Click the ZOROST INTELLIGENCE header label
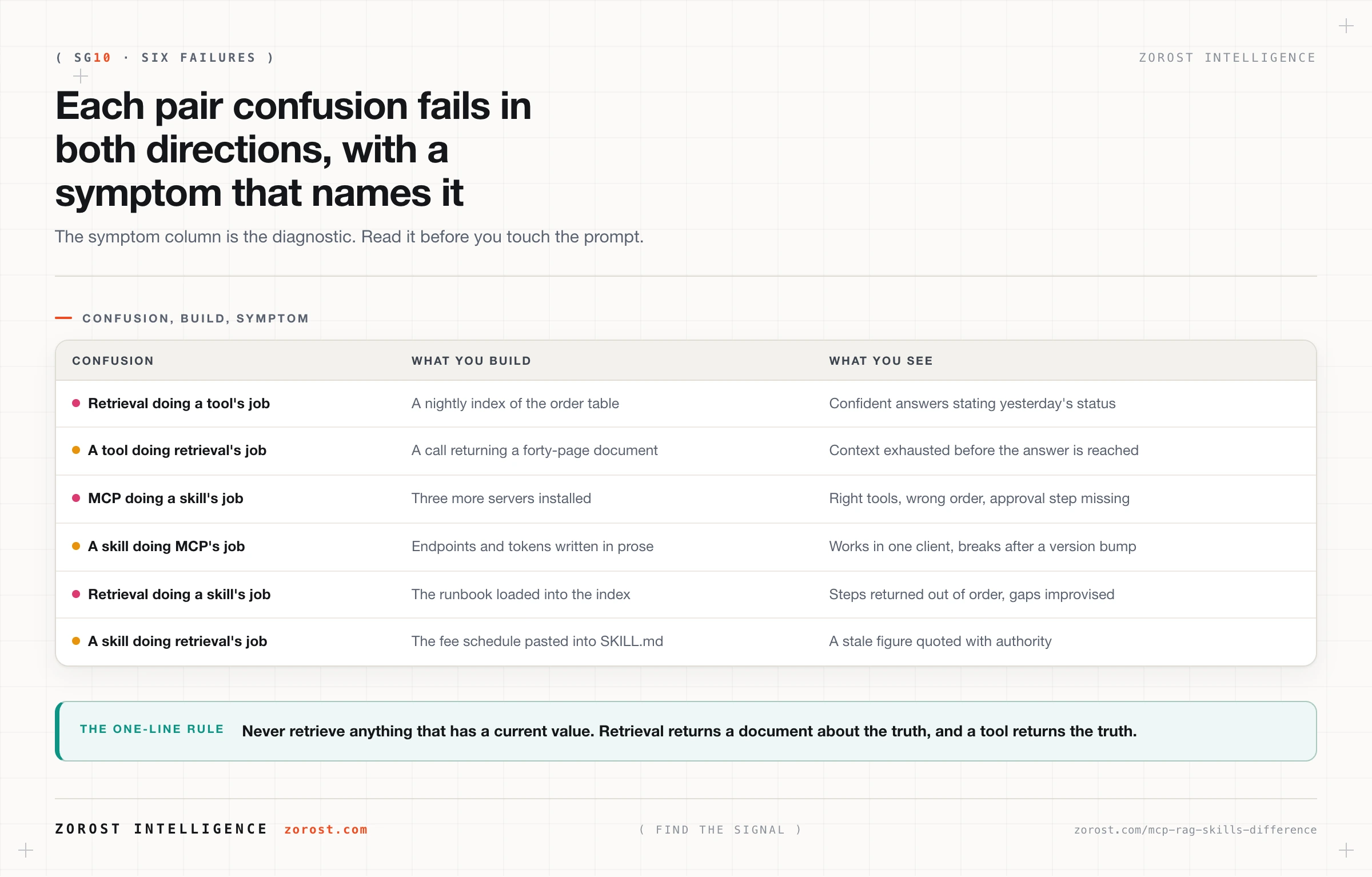The width and height of the screenshot is (1372, 877). click(1227, 58)
